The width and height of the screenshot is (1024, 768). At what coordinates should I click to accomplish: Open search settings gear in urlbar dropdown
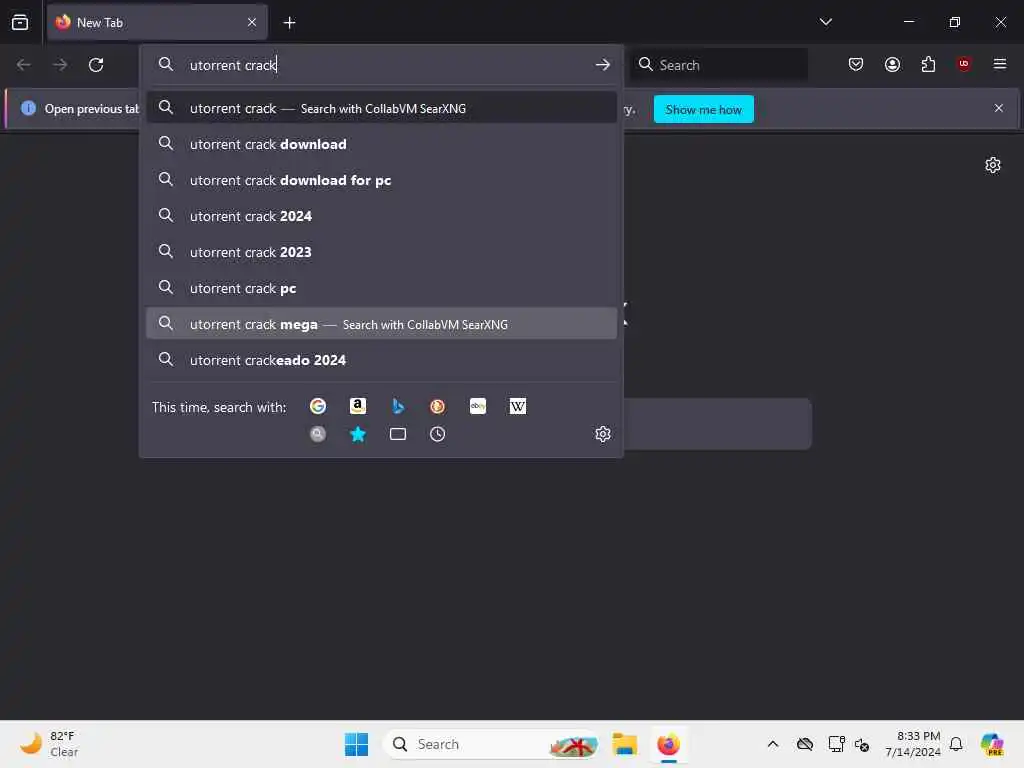pyautogui.click(x=603, y=434)
